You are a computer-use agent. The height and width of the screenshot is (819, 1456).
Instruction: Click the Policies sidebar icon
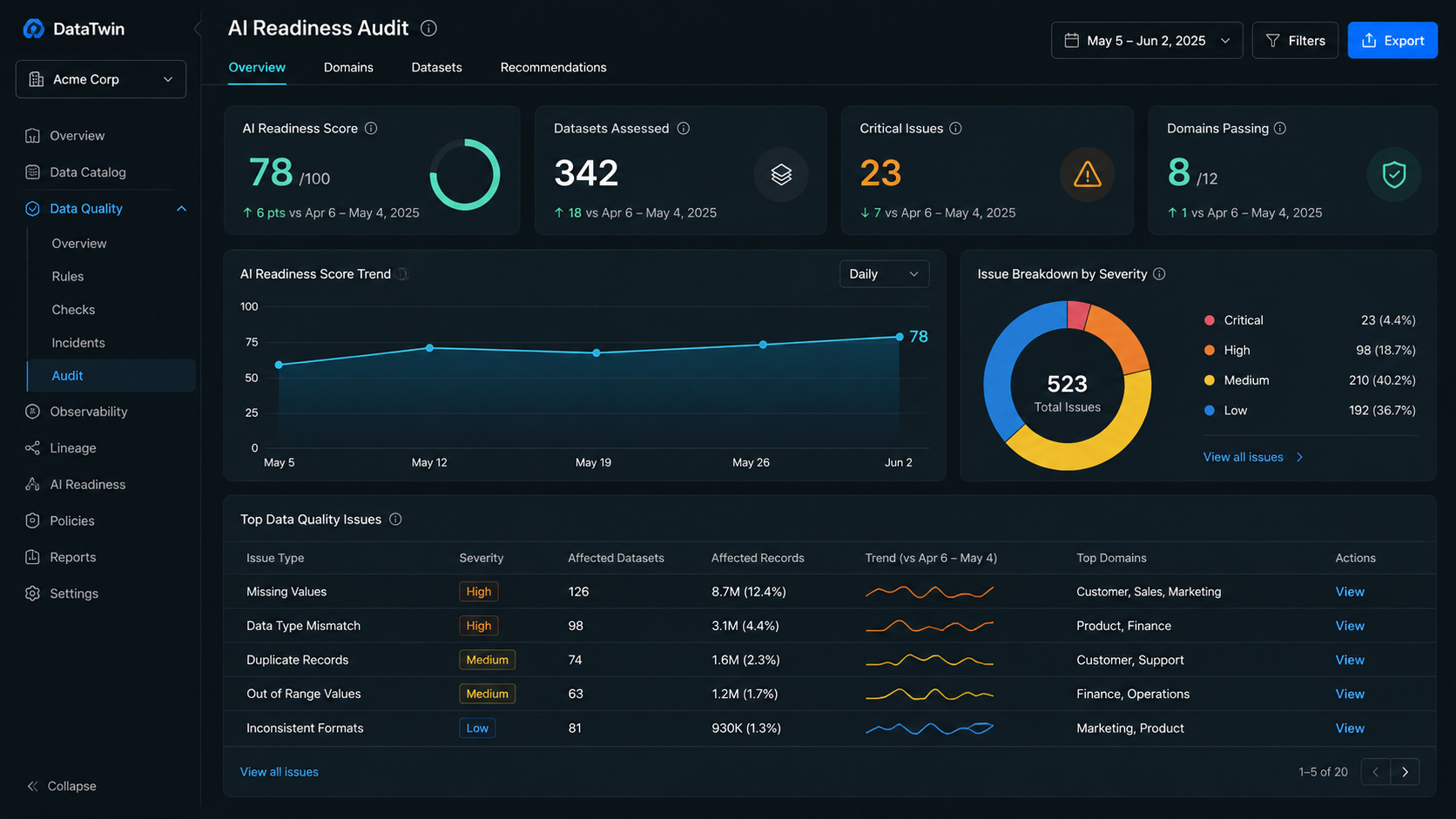pos(33,520)
